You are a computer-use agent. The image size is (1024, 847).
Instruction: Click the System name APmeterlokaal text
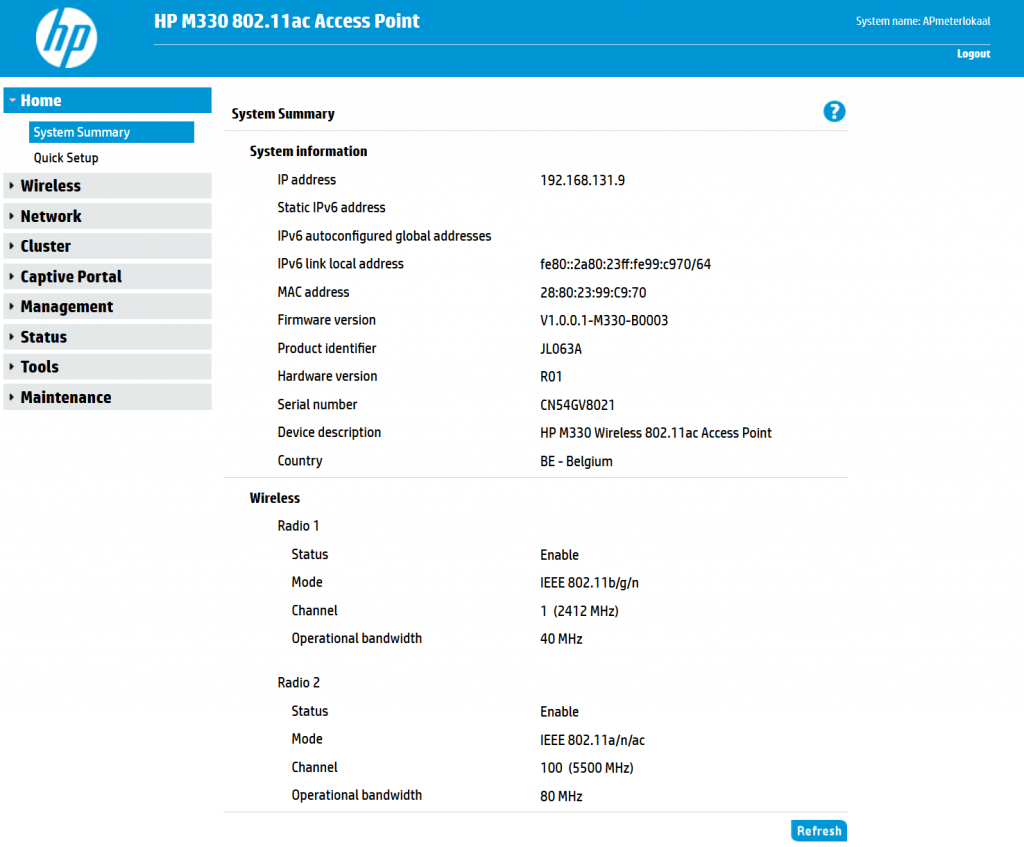coord(923,21)
